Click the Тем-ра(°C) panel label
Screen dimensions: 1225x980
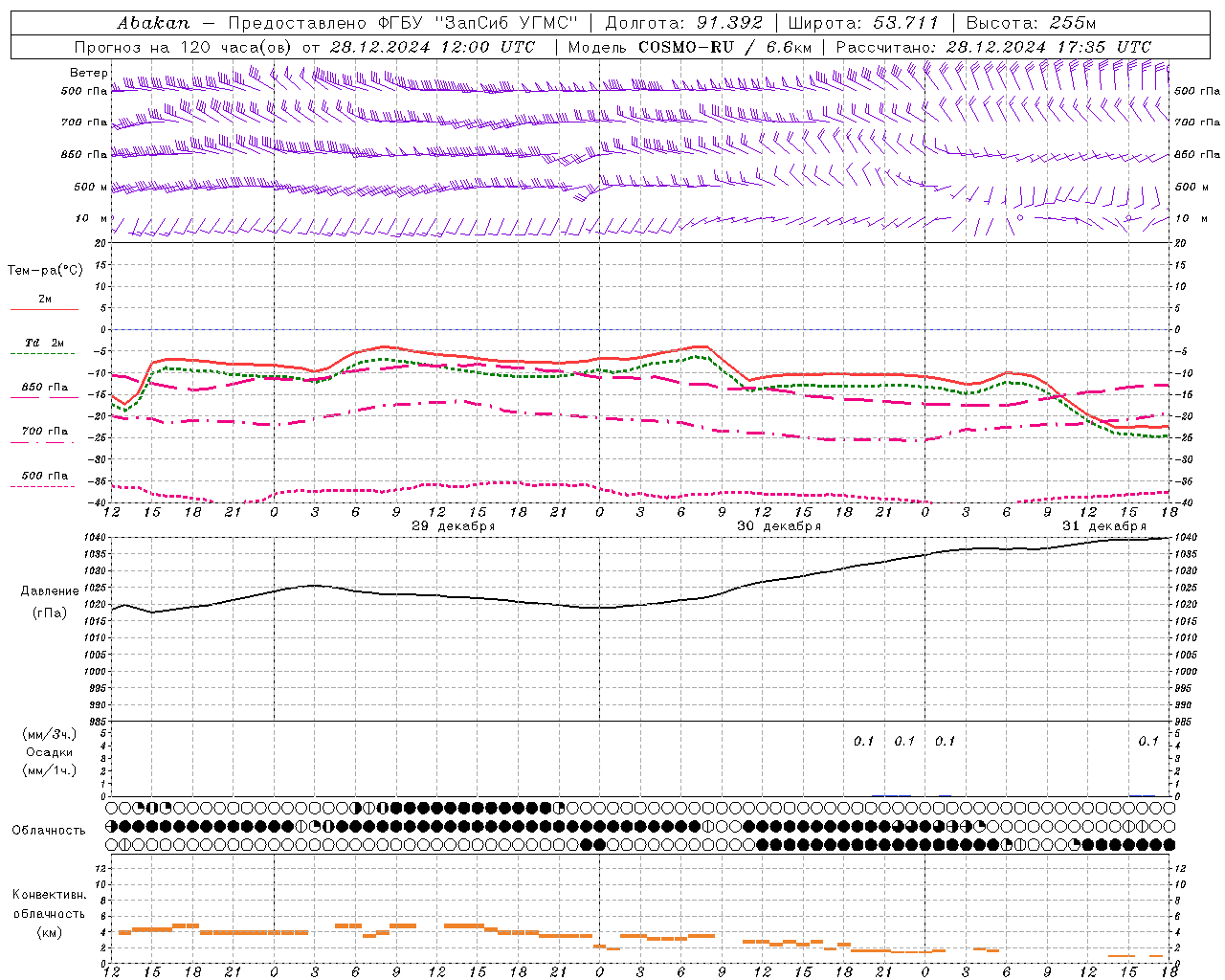point(45,271)
